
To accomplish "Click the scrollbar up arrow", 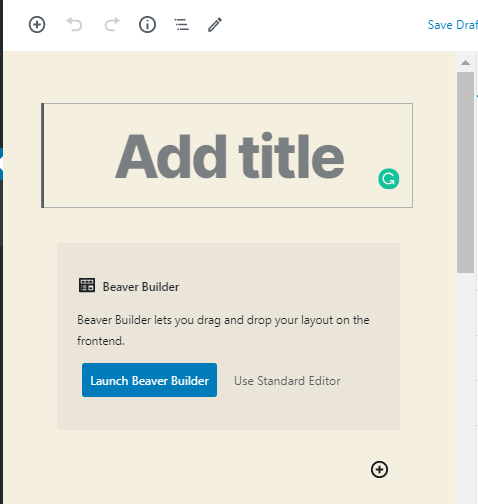I will pyautogui.click(x=465, y=63).
